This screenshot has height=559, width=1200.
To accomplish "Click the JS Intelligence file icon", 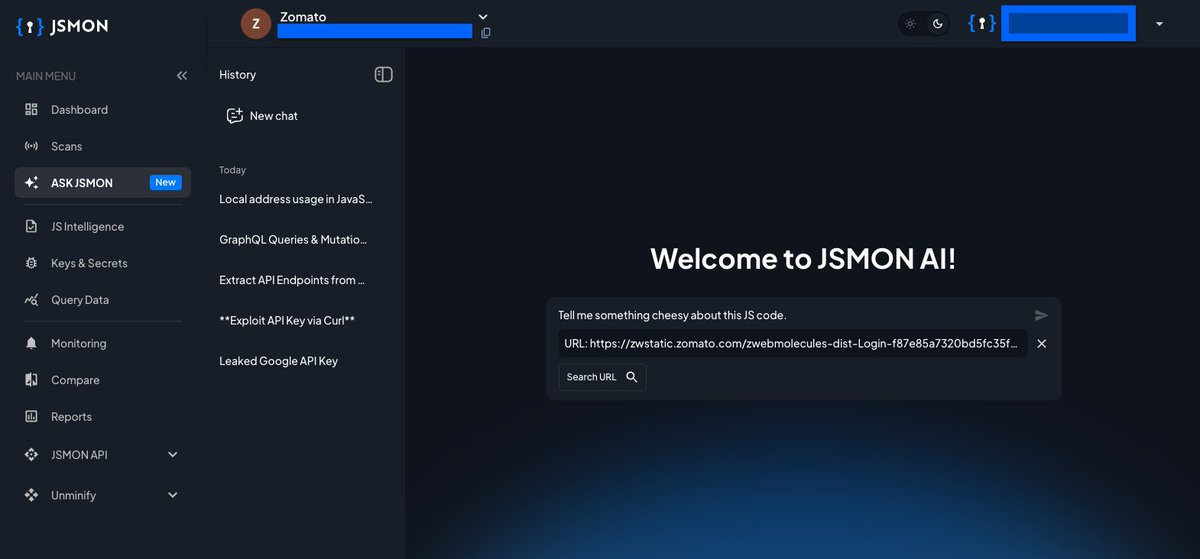I will (x=31, y=227).
